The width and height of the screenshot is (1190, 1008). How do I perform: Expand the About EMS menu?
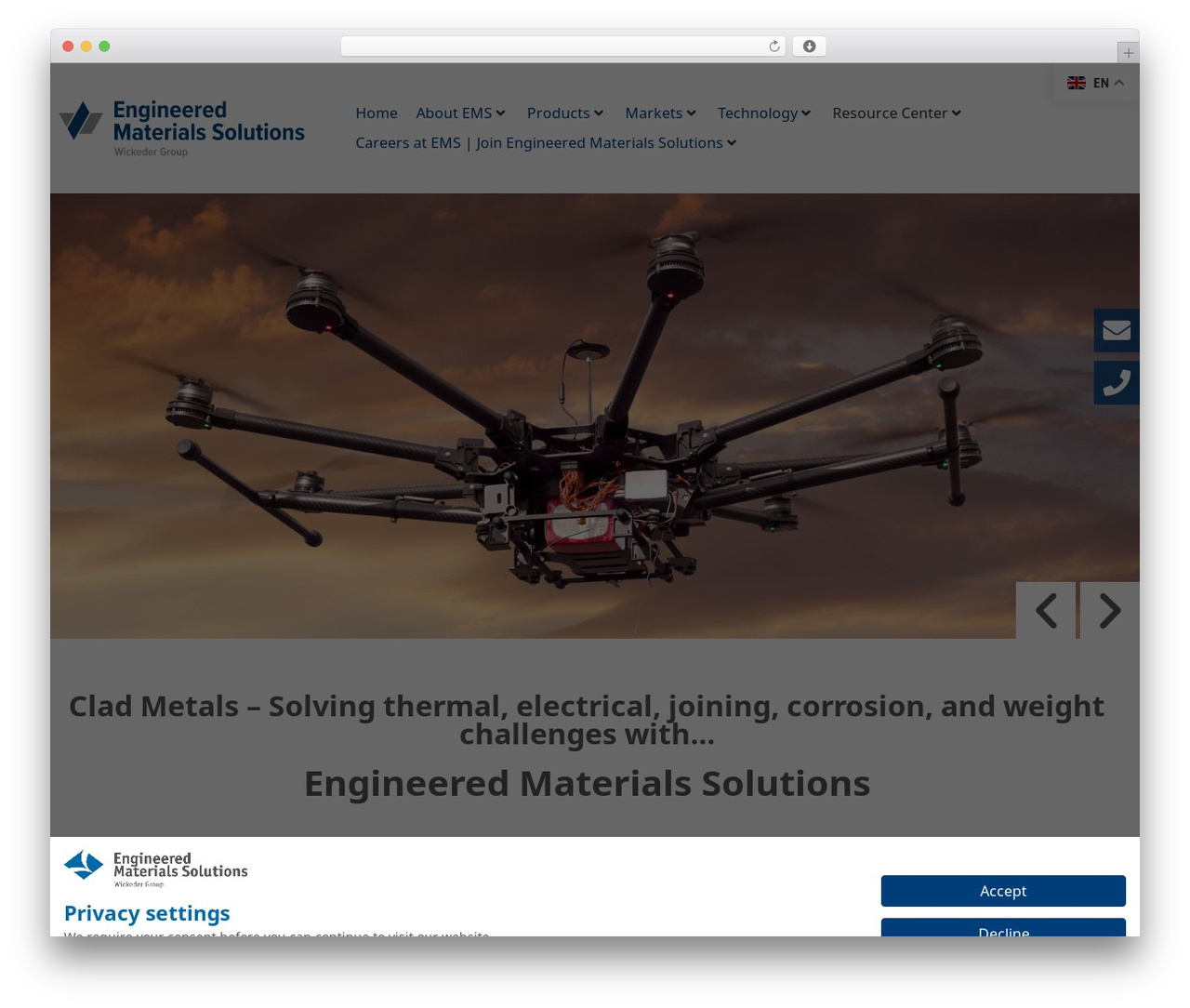460,113
